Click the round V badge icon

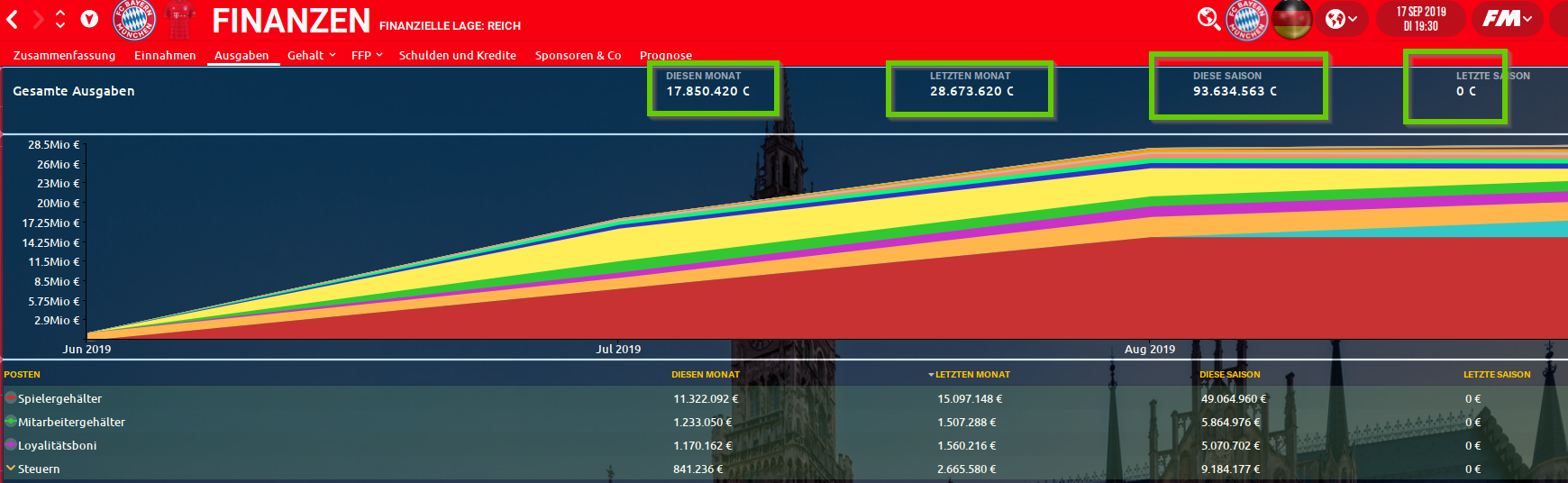click(89, 19)
